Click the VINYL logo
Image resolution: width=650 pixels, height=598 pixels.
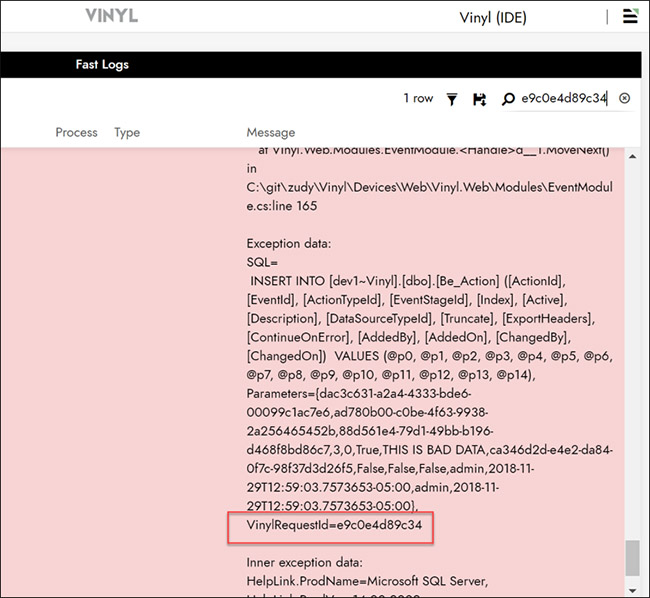pyautogui.click(x=112, y=17)
